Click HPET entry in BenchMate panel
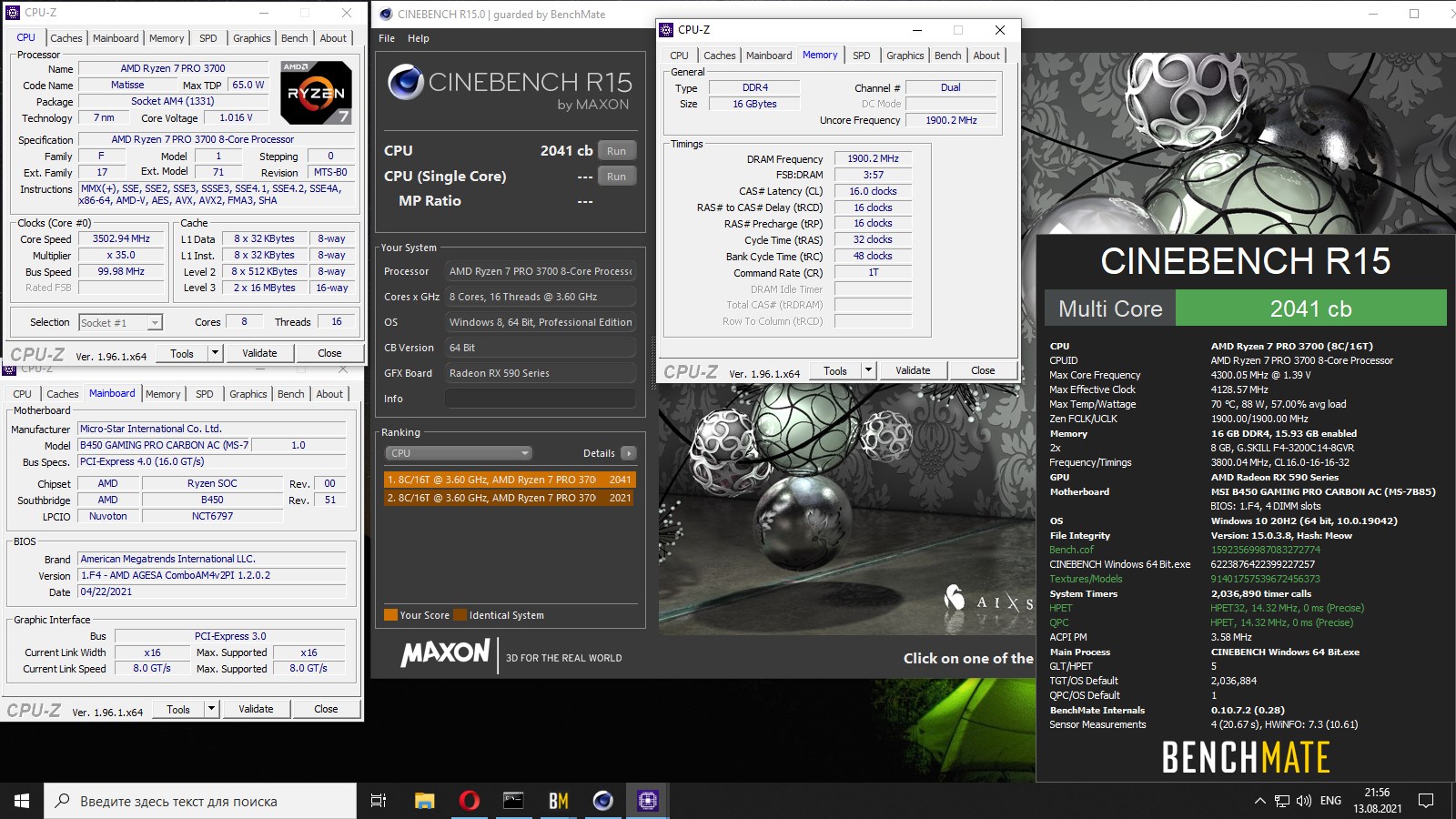Viewport: 1456px width, 819px height. 1060,608
